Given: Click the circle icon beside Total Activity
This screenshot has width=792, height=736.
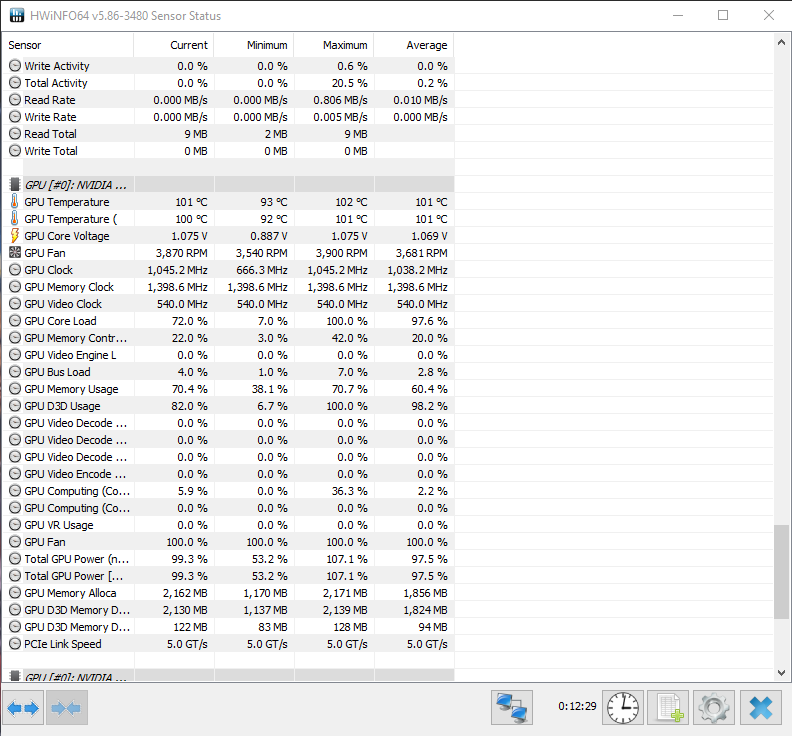Looking at the screenshot, I should click(15, 82).
